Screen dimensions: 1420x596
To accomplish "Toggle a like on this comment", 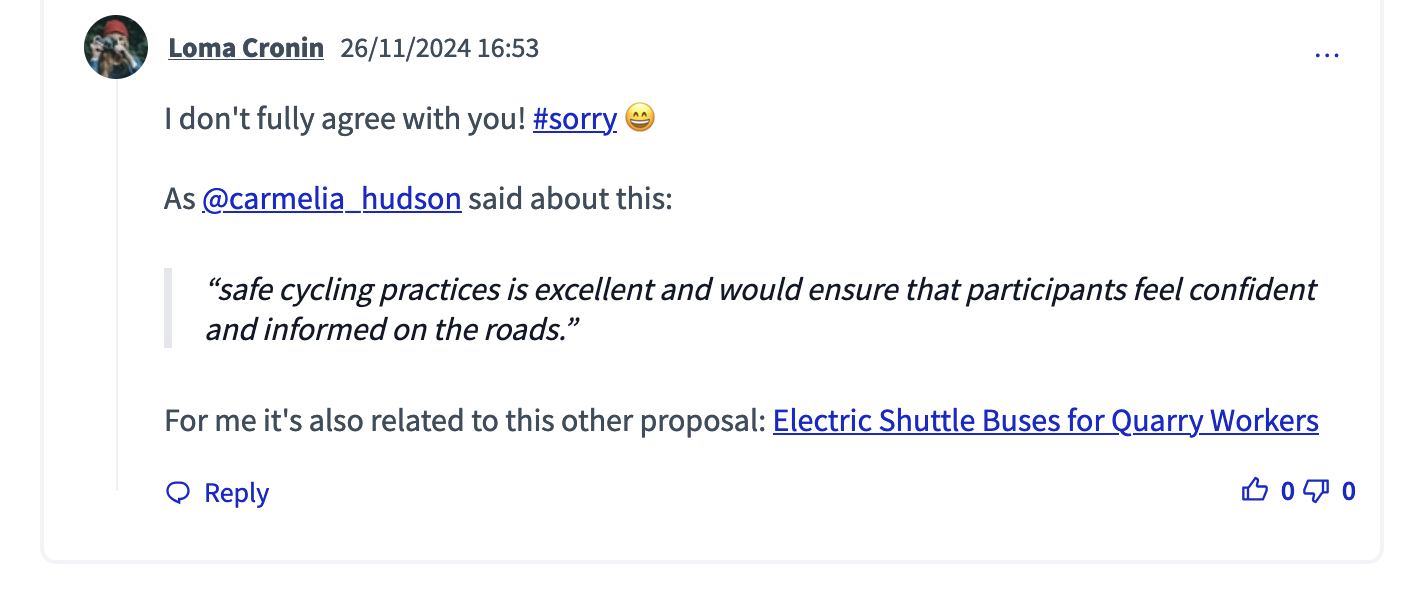I will coord(1257,490).
